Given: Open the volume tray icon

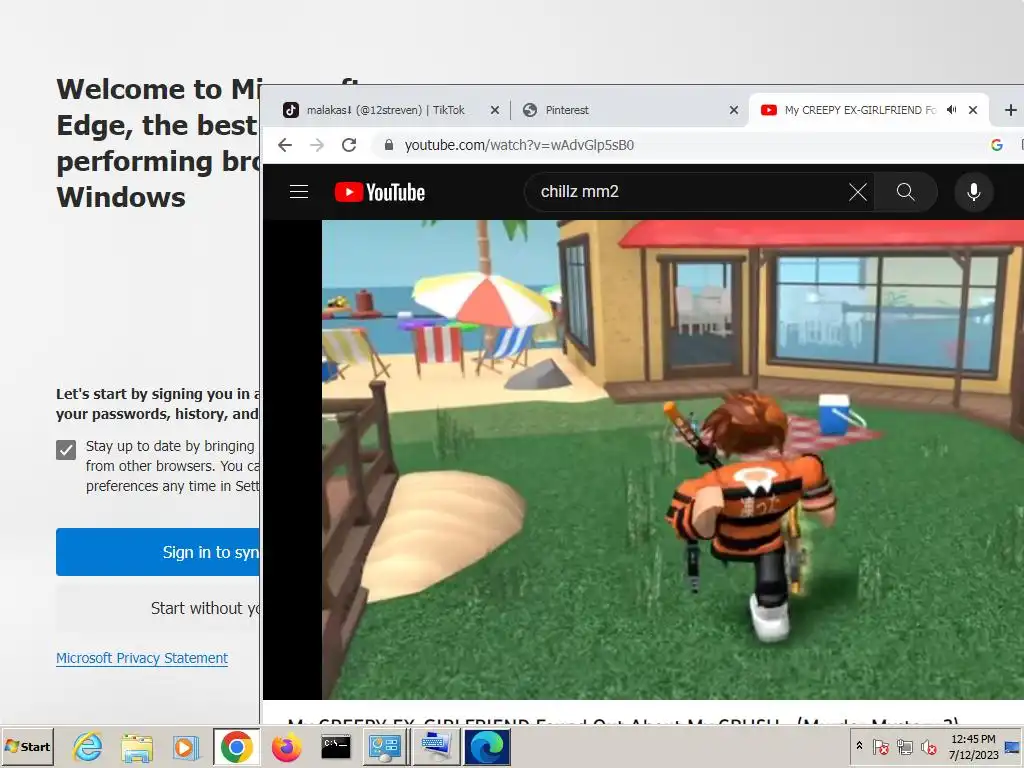Looking at the screenshot, I should point(929,746).
